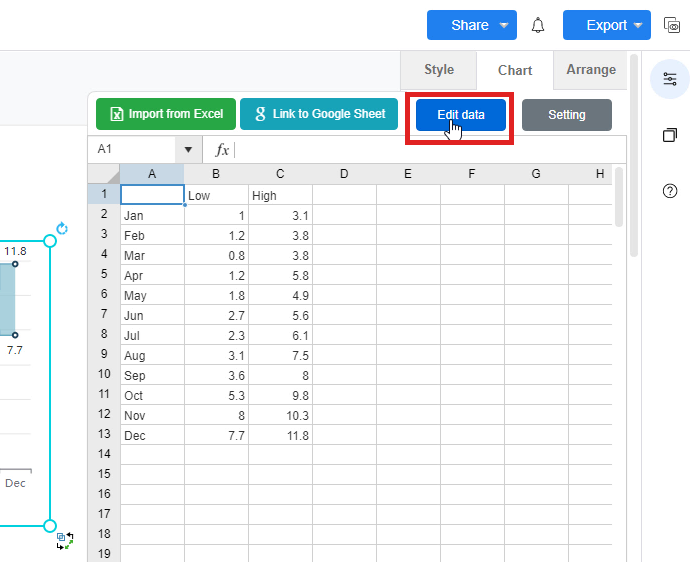This screenshot has width=690, height=562.
Task: Open the notifications bell
Action: tap(538, 25)
